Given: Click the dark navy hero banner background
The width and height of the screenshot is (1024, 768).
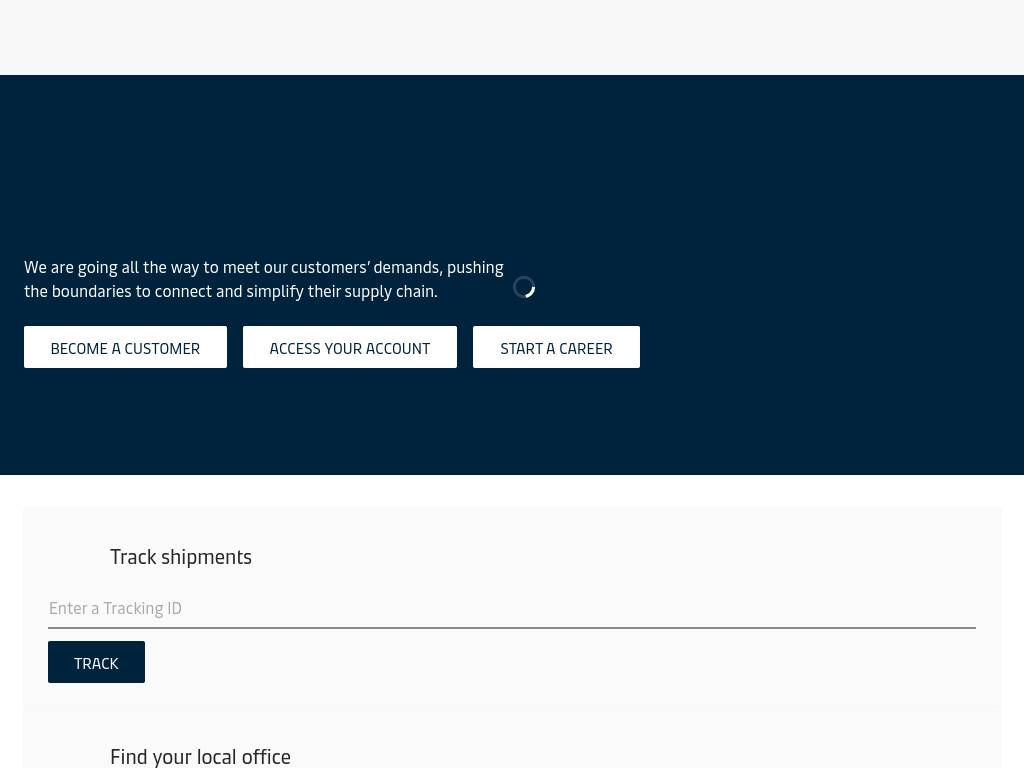Looking at the screenshot, I should tap(800, 200).
